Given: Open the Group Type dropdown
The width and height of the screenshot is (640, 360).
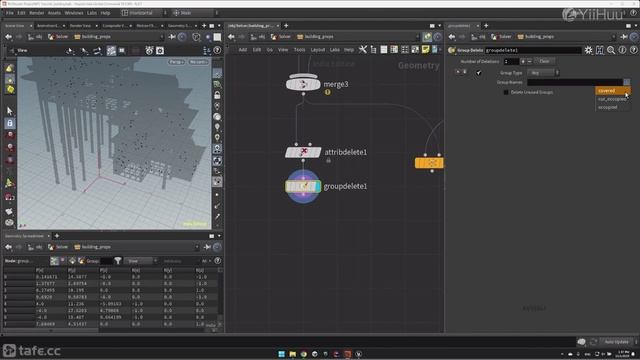Looking at the screenshot, I should pyautogui.click(x=543, y=73).
